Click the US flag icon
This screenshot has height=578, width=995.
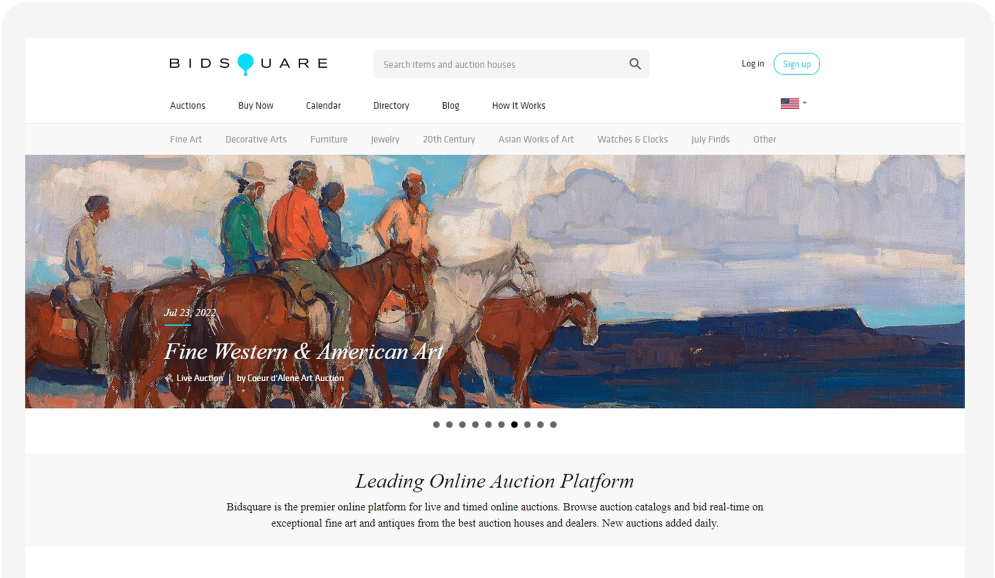click(789, 103)
